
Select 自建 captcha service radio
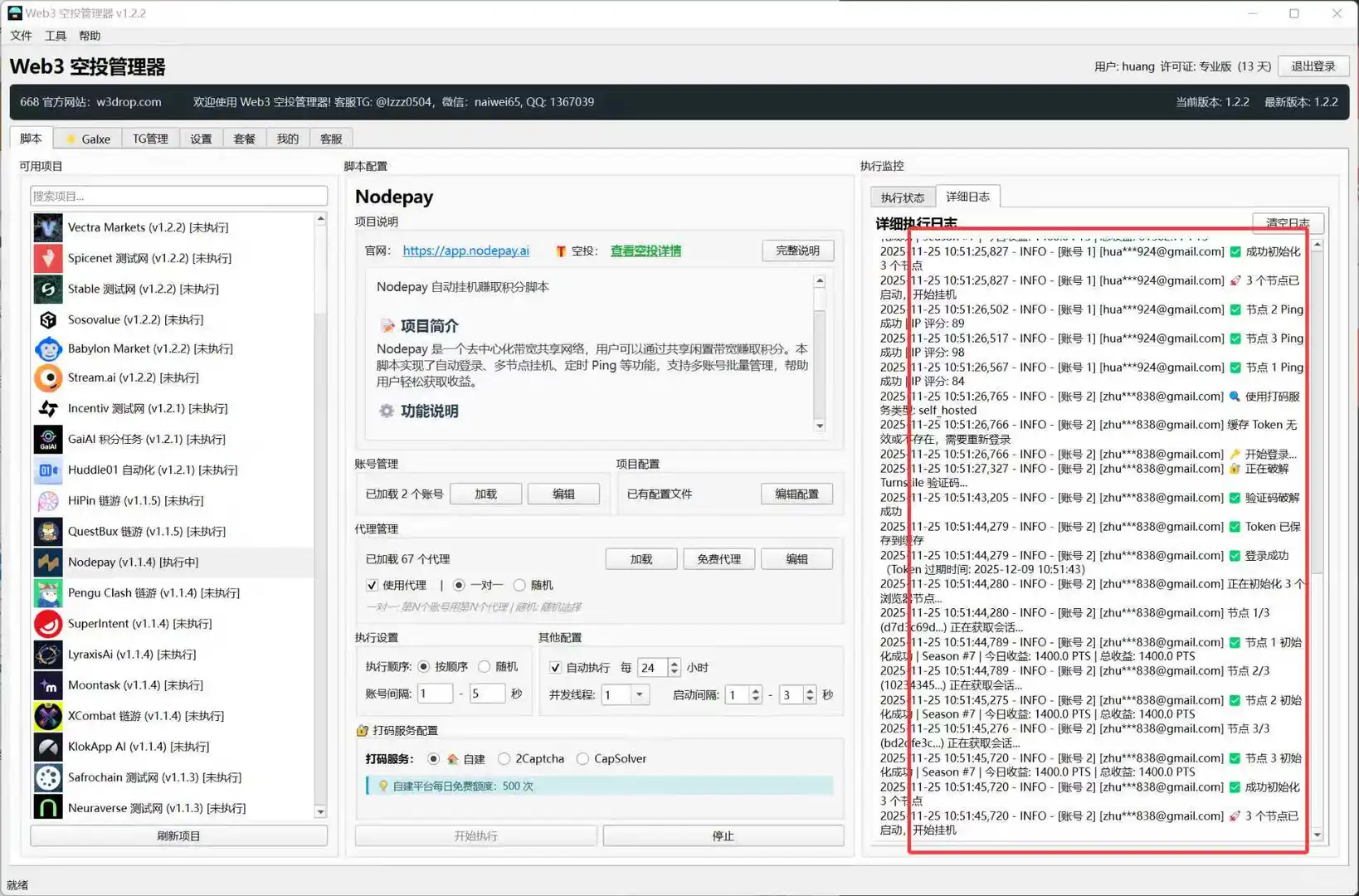pyautogui.click(x=433, y=758)
